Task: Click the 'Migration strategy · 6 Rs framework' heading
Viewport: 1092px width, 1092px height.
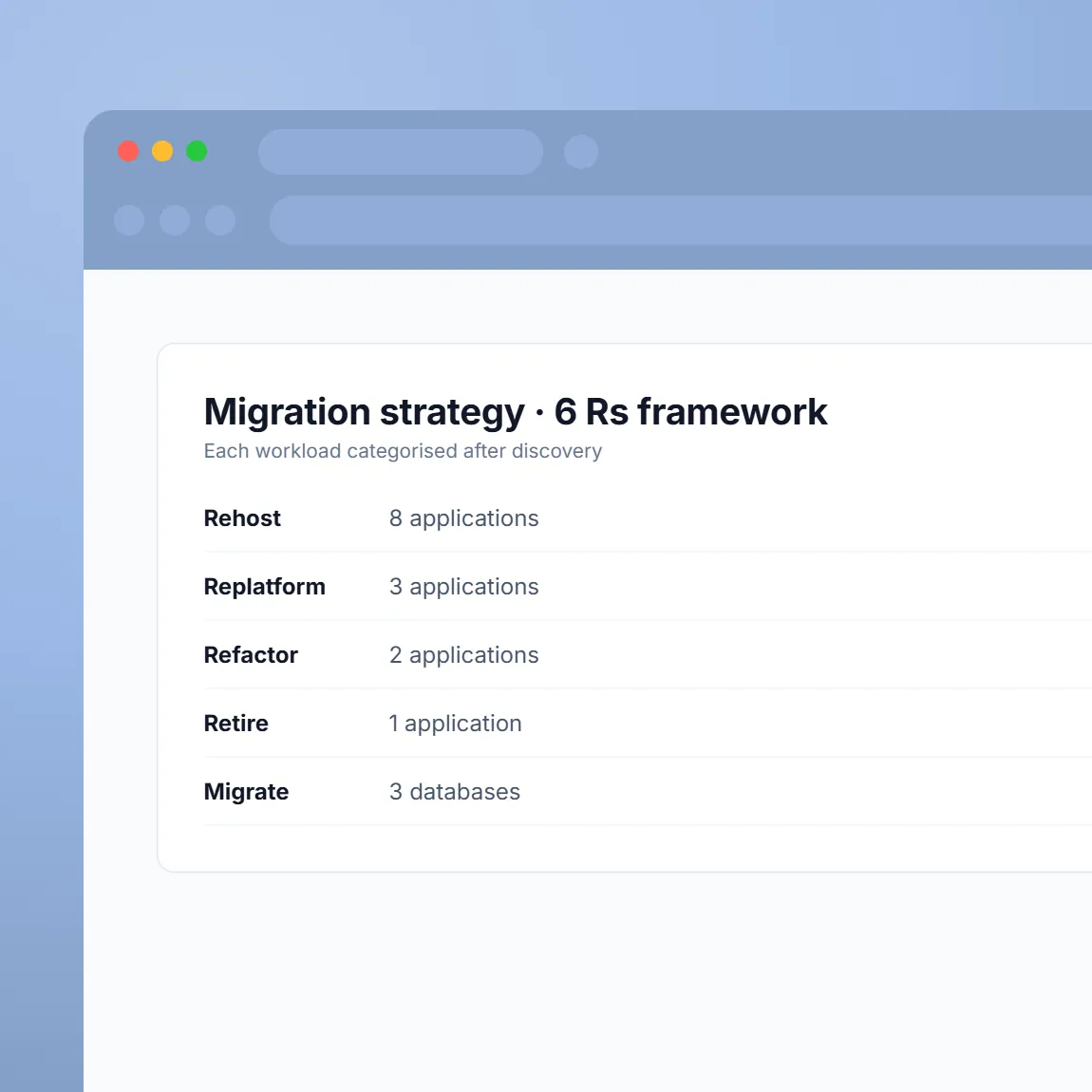Action: [x=516, y=411]
